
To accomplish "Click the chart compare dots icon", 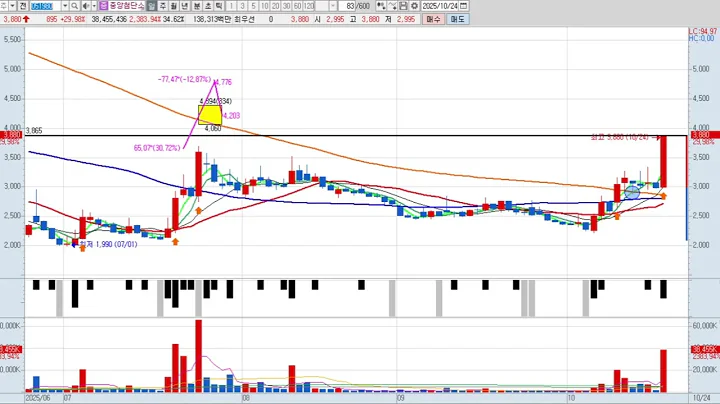I will [x=381, y=6].
